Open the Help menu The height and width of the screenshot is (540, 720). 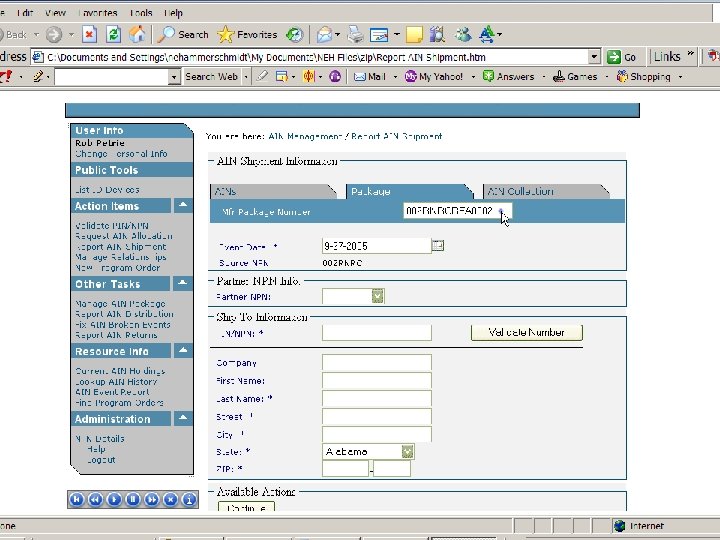173,13
